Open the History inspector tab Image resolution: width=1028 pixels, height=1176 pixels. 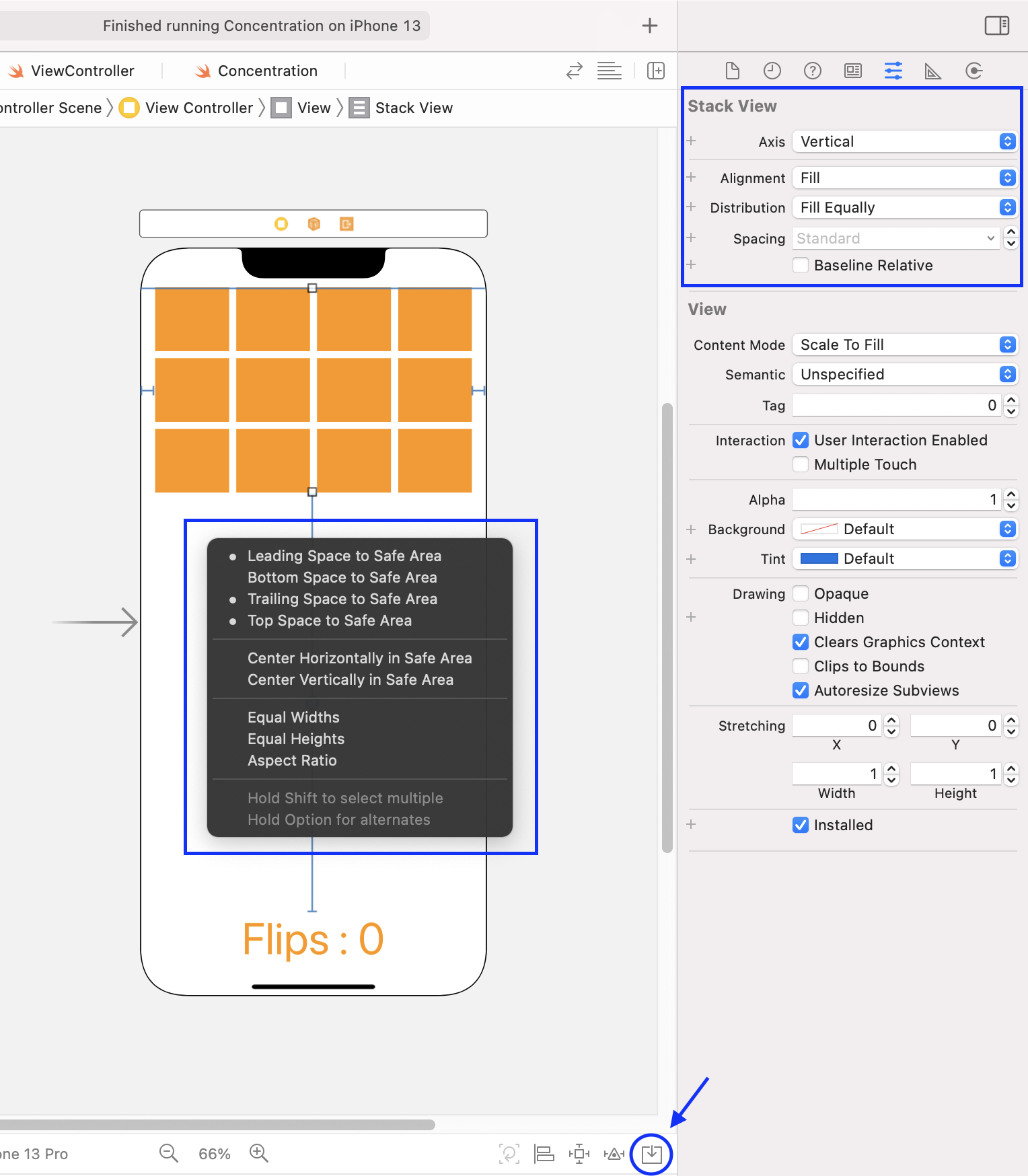tap(772, 71)
